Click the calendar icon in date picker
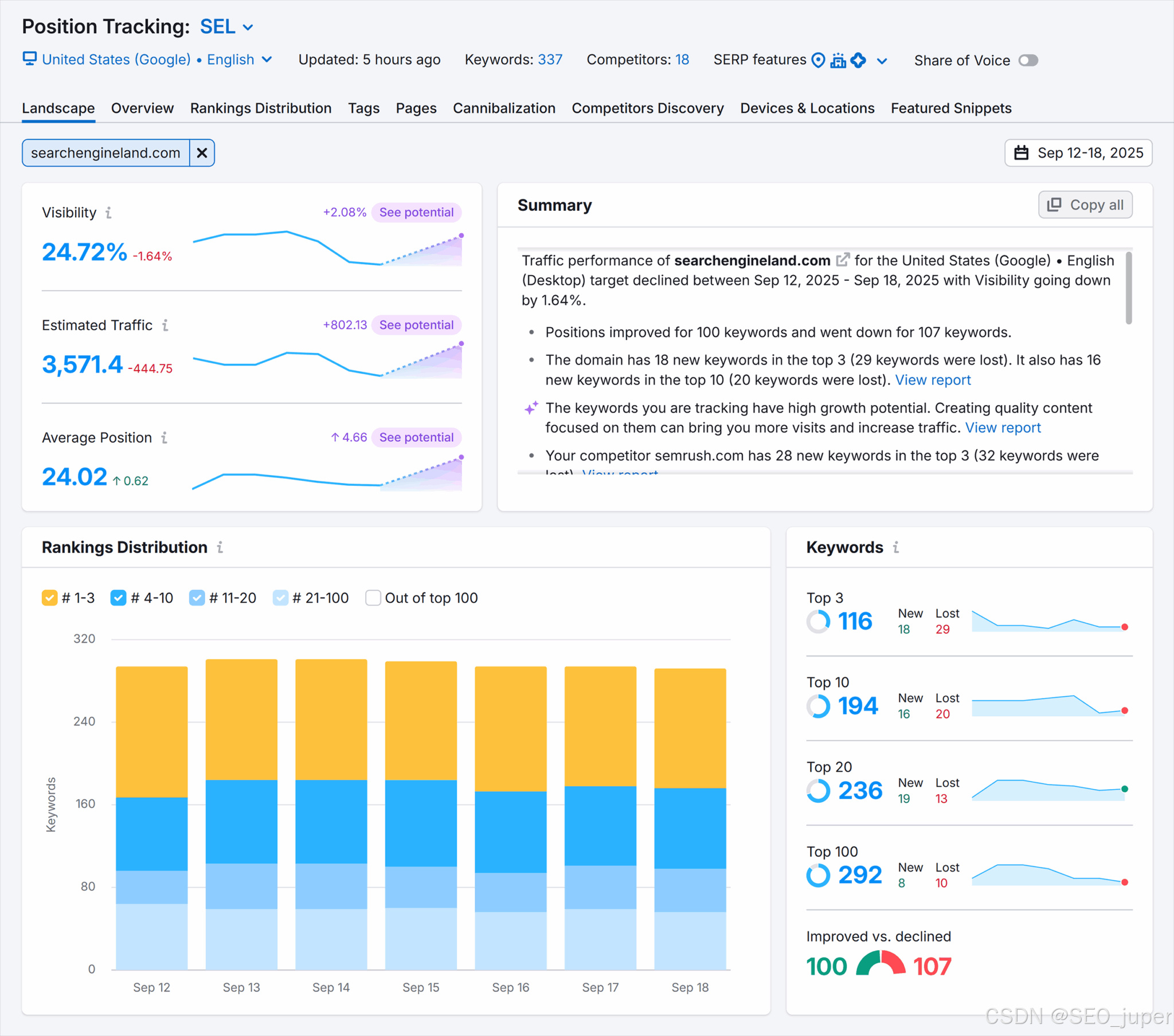The height and width of the screenshot is (1036, 1174). [1021, 154]
